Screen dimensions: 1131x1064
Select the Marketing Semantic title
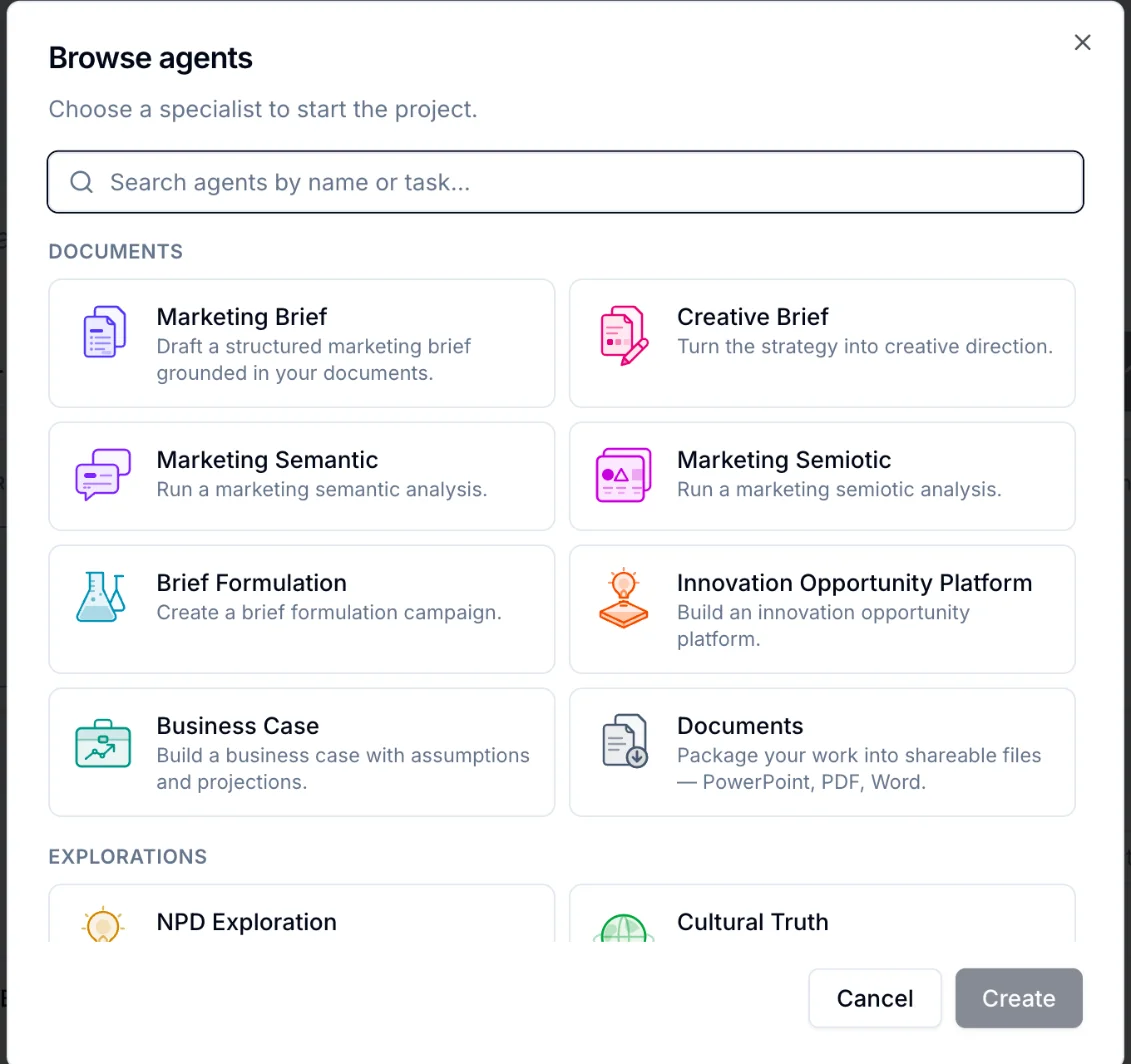(x=267, y=460)
